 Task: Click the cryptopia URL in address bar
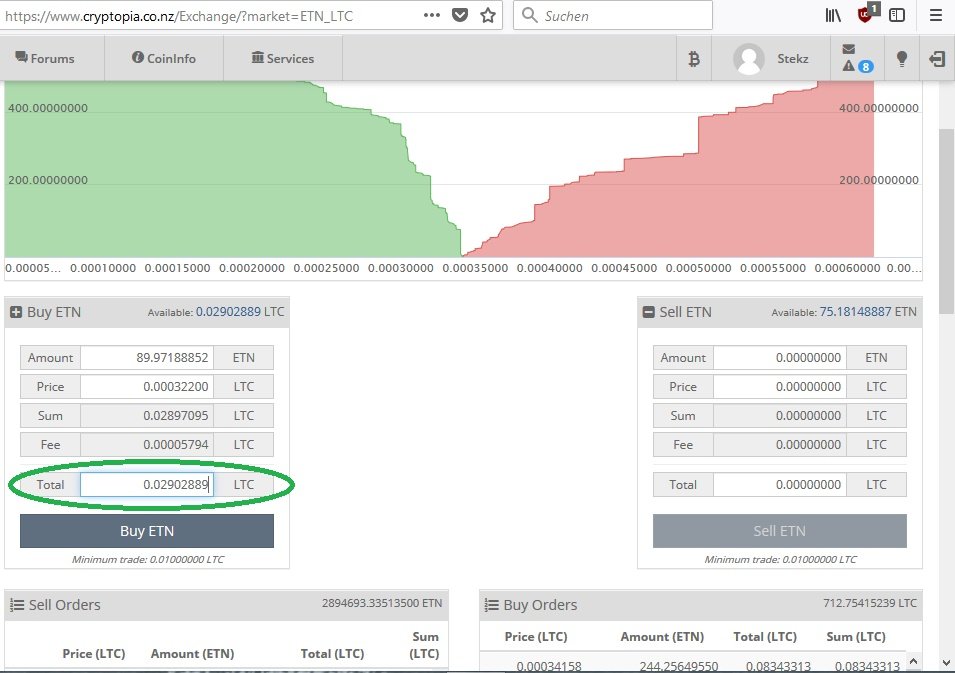pyautogui.click(x=178, y=16)
